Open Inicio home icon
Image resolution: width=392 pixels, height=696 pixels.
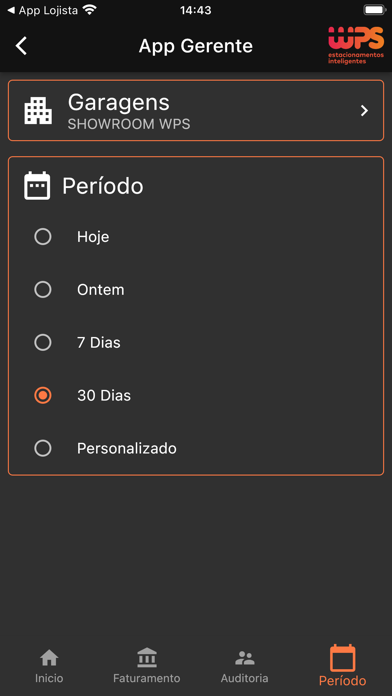click(x=49, y=658)
